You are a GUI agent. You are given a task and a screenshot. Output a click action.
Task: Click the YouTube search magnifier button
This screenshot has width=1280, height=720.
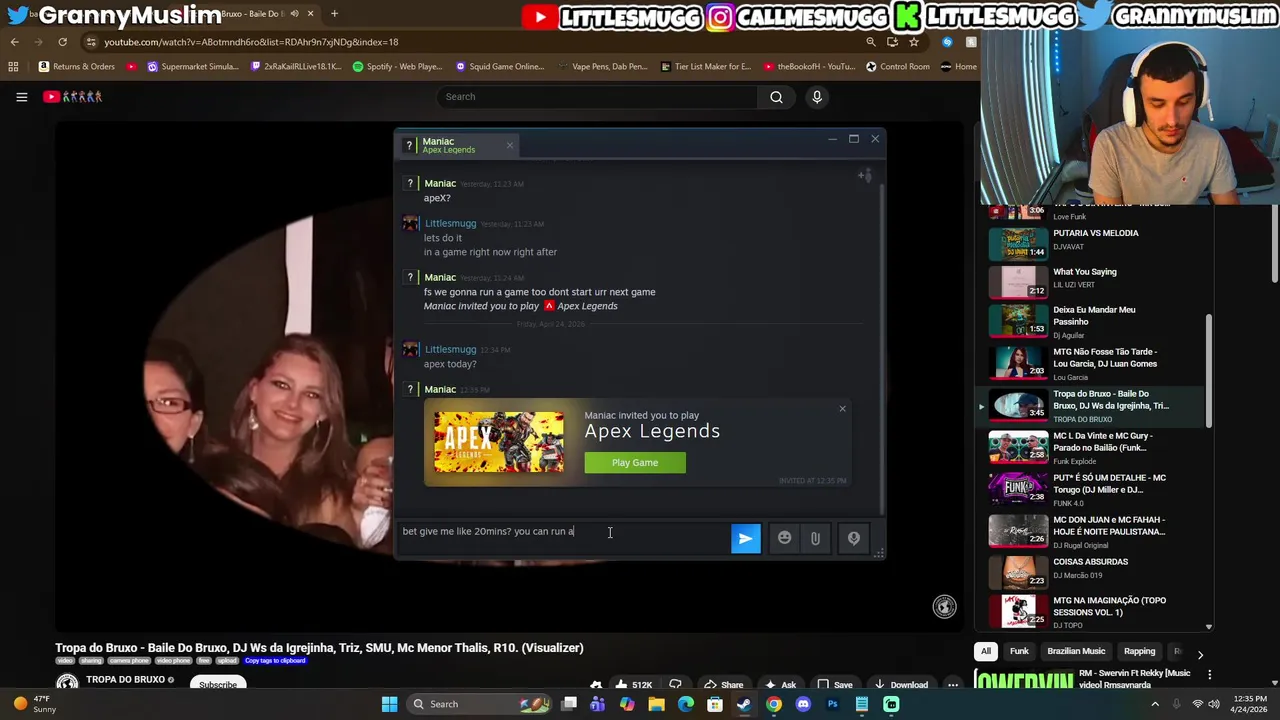776,97
